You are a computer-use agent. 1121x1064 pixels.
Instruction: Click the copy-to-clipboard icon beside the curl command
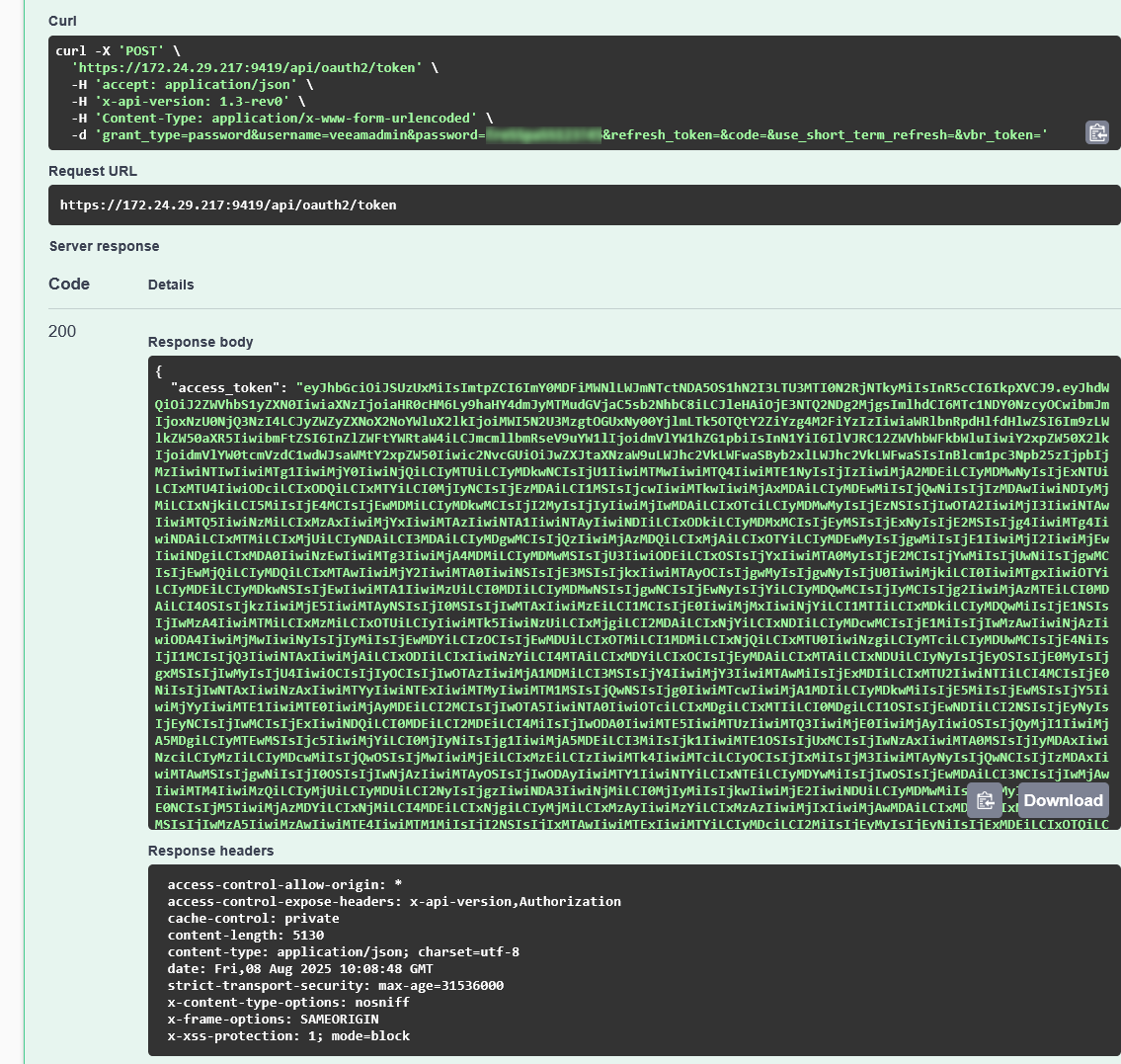(1096, 131)
